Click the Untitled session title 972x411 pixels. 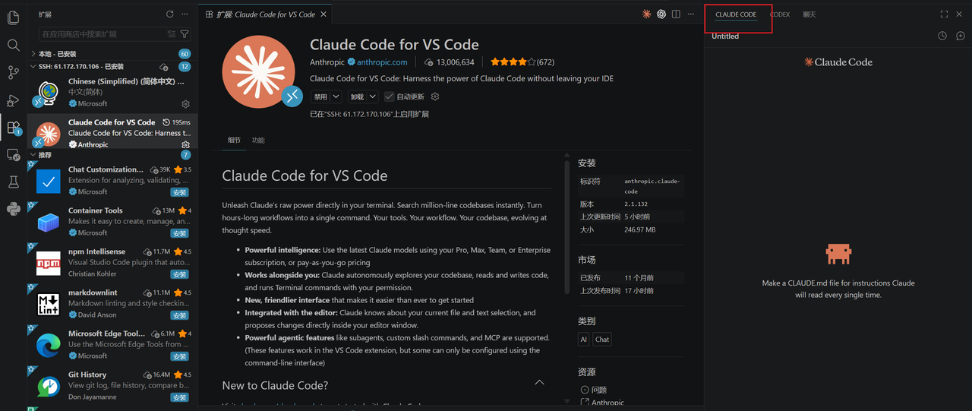725,36
